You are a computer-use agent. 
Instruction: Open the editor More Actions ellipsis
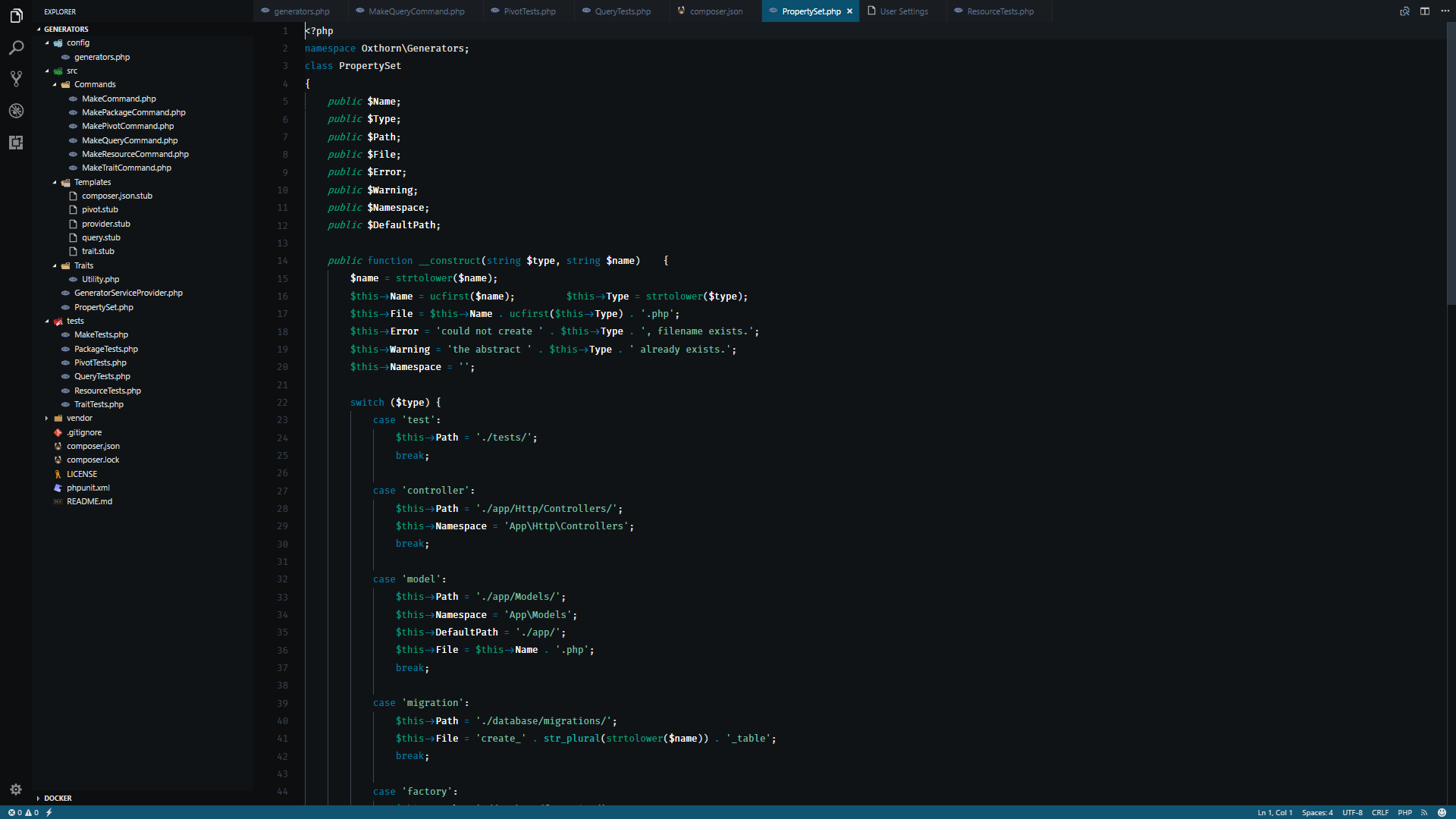pyautogui.click(x=1445, y=11)
